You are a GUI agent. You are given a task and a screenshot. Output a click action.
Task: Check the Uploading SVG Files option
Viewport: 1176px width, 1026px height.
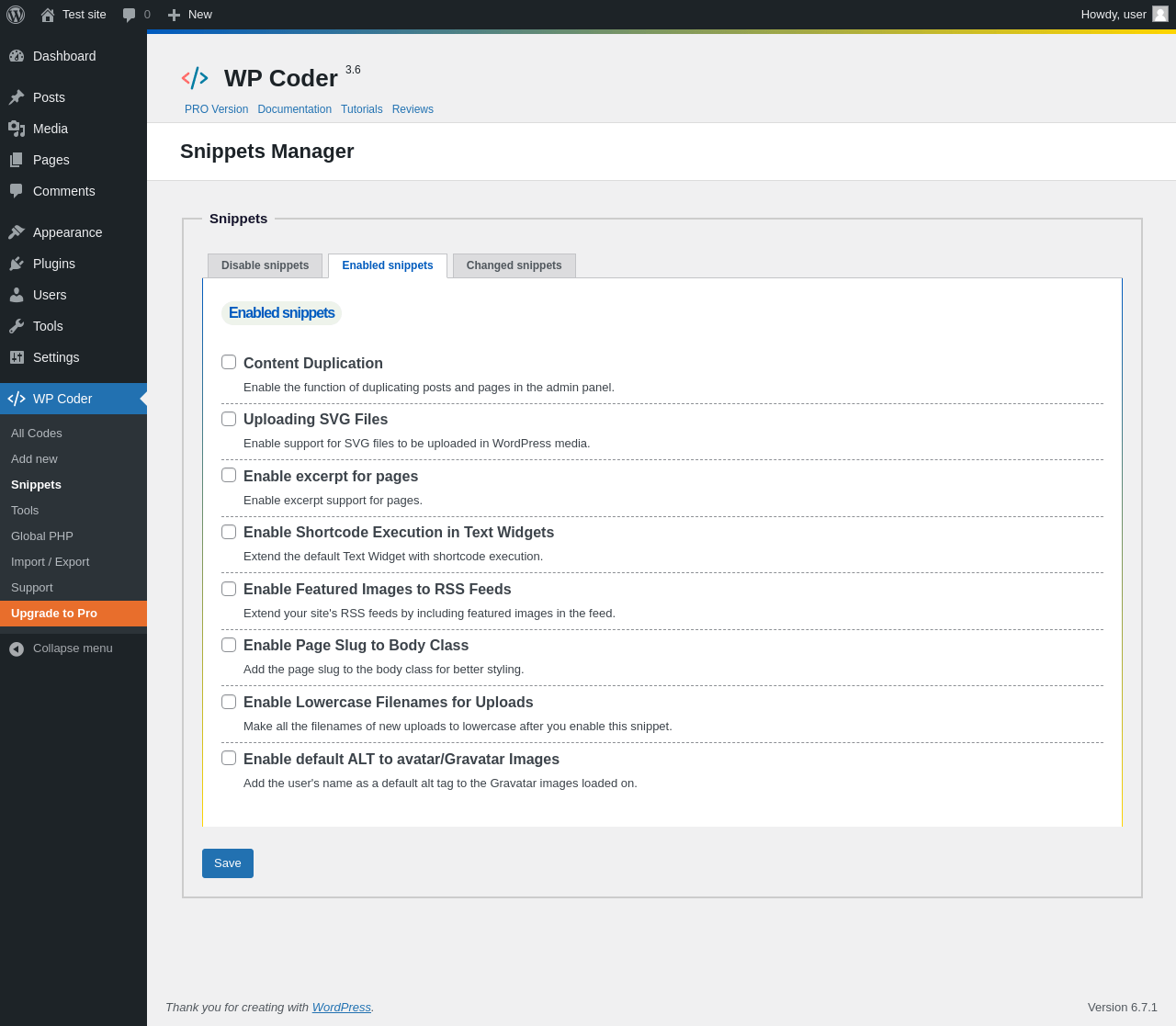[229, 419]
